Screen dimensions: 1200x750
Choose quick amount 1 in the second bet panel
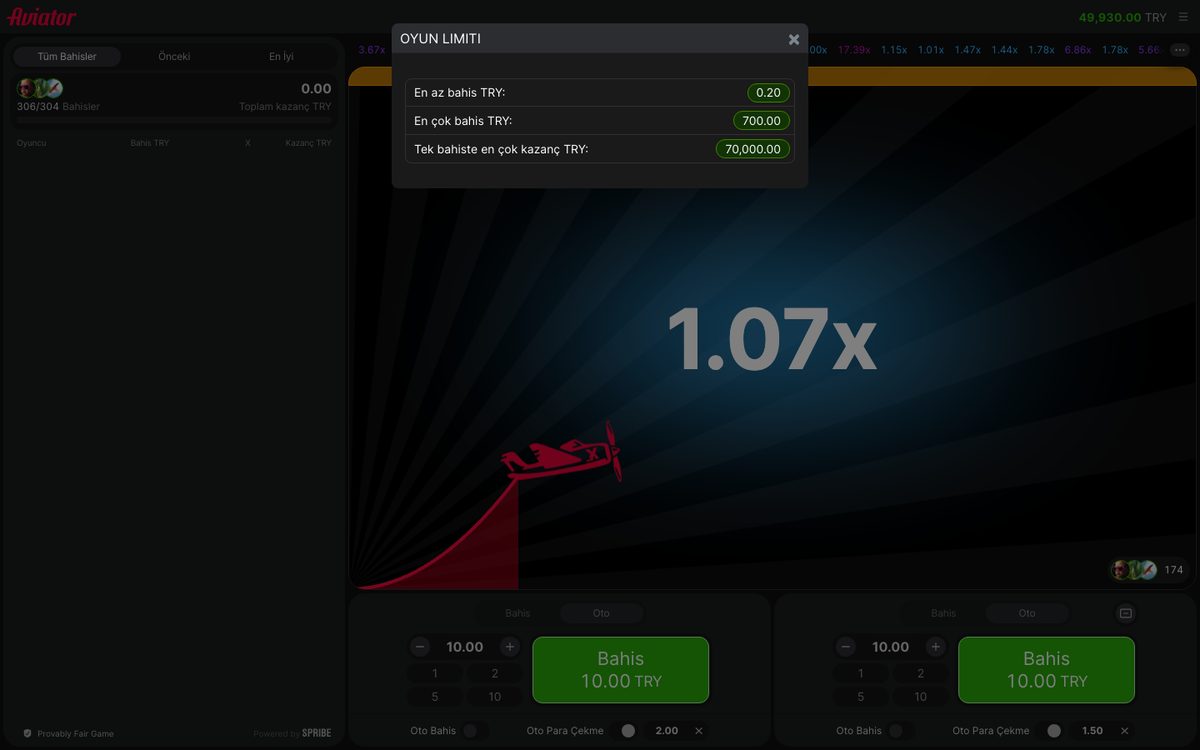pyautogui.click(x=861, y=674)
